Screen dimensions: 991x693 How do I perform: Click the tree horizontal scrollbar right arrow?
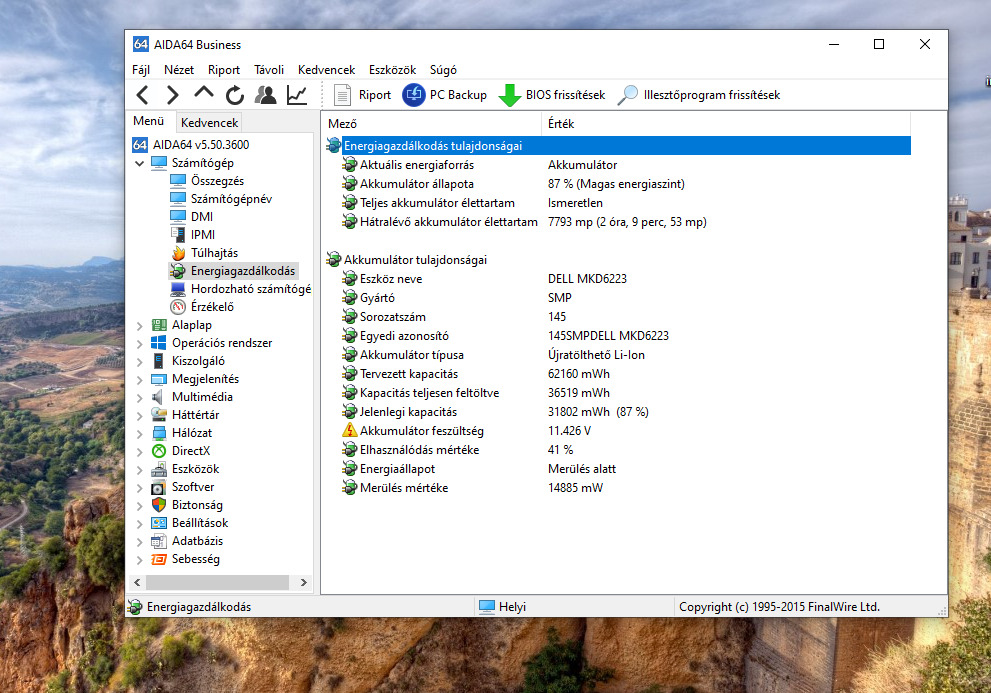[303, 582]
